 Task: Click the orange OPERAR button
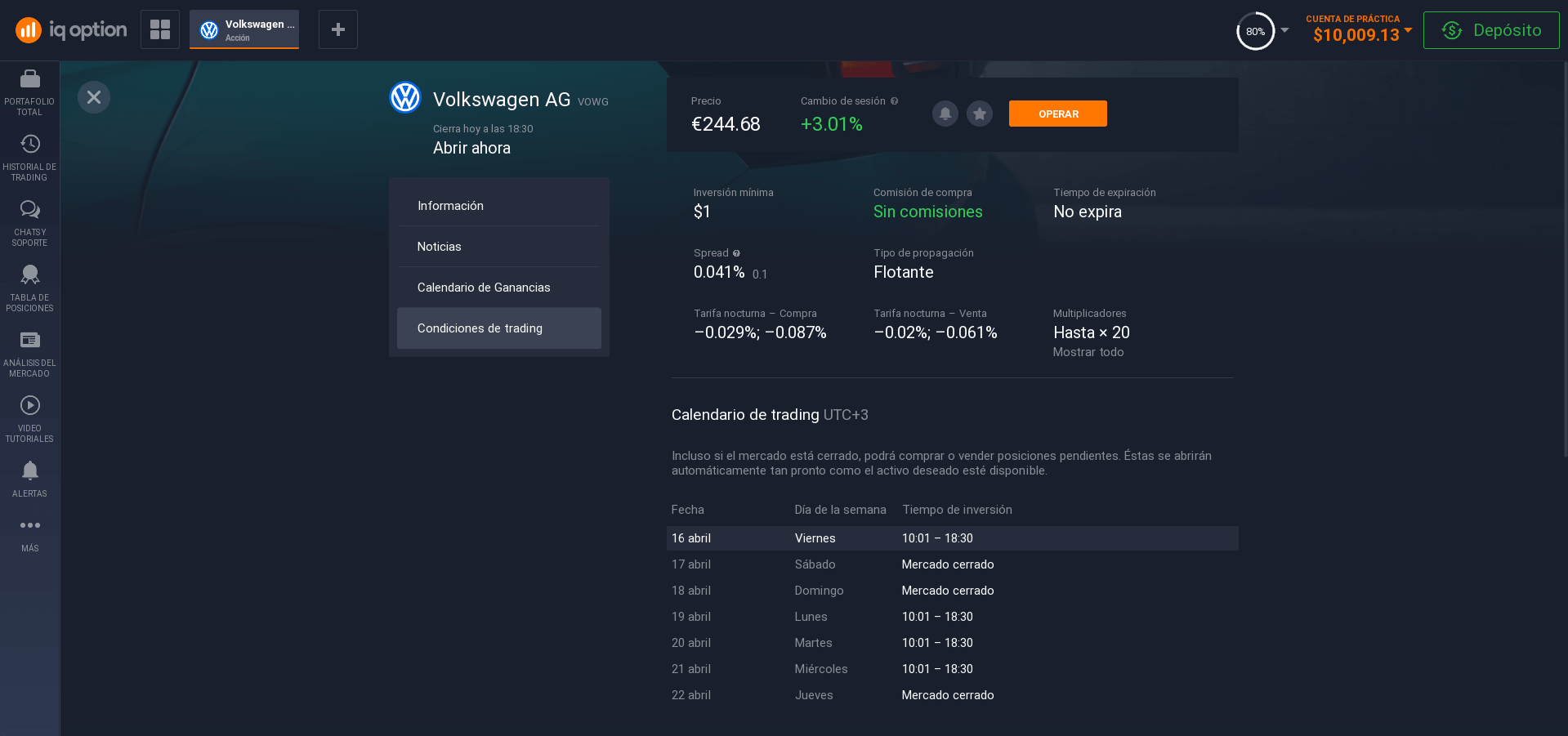1058,114
